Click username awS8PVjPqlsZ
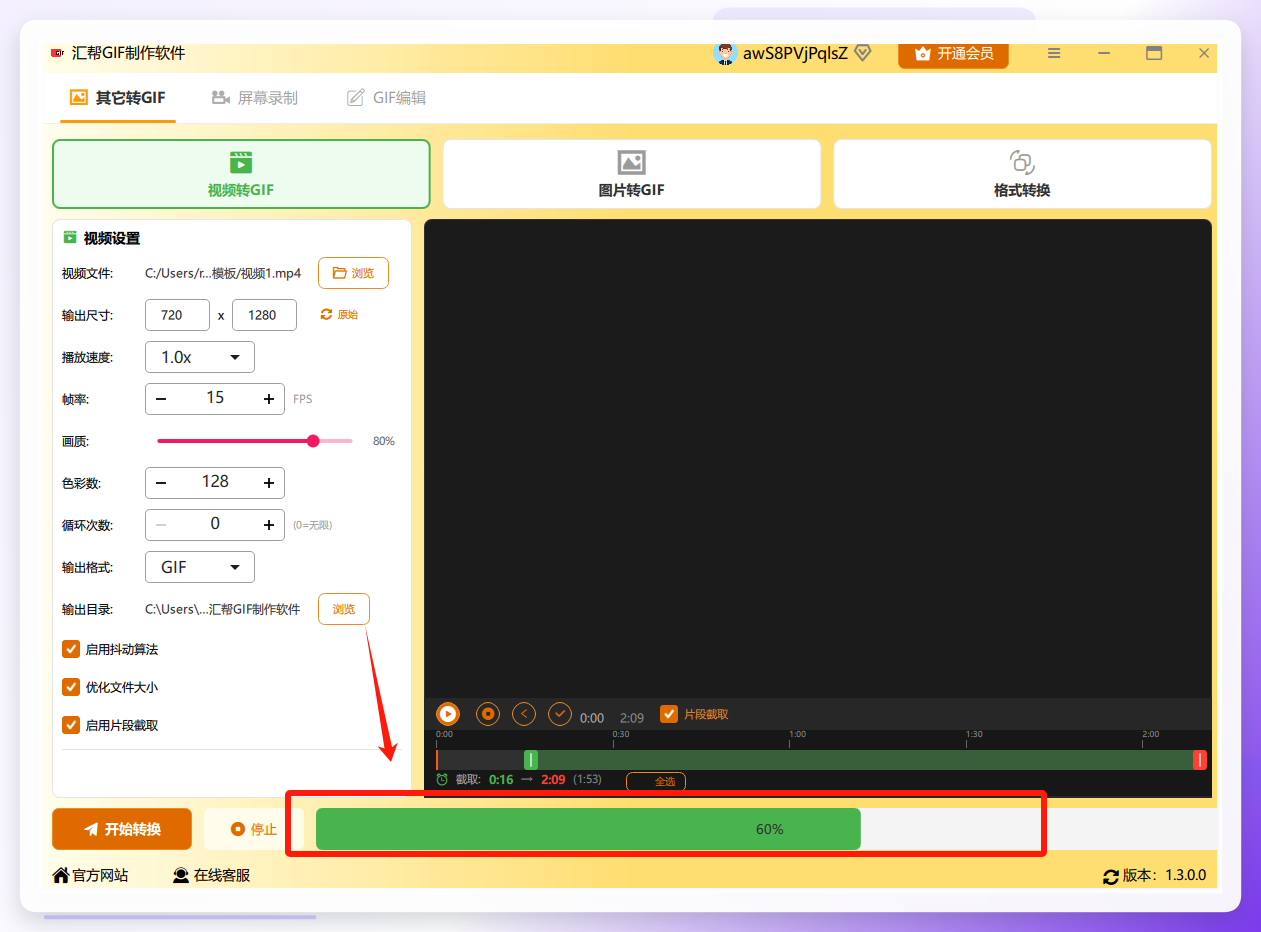Screen dimensions: 1261x932 point(795,53)
